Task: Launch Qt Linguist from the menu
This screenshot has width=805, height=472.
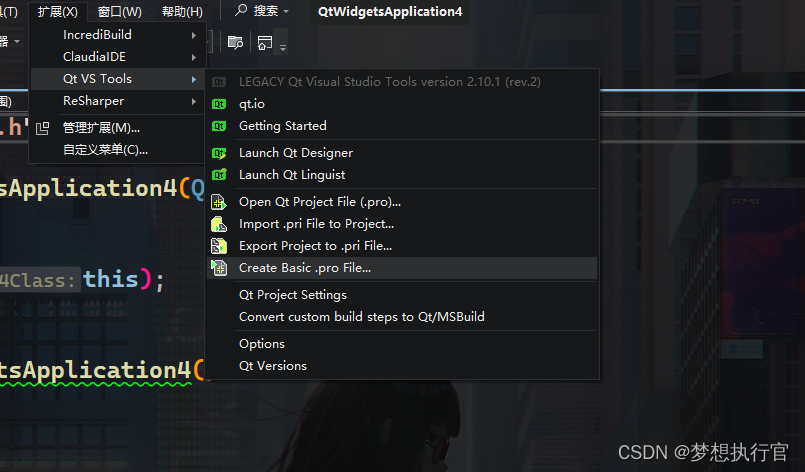Action: 401,175
